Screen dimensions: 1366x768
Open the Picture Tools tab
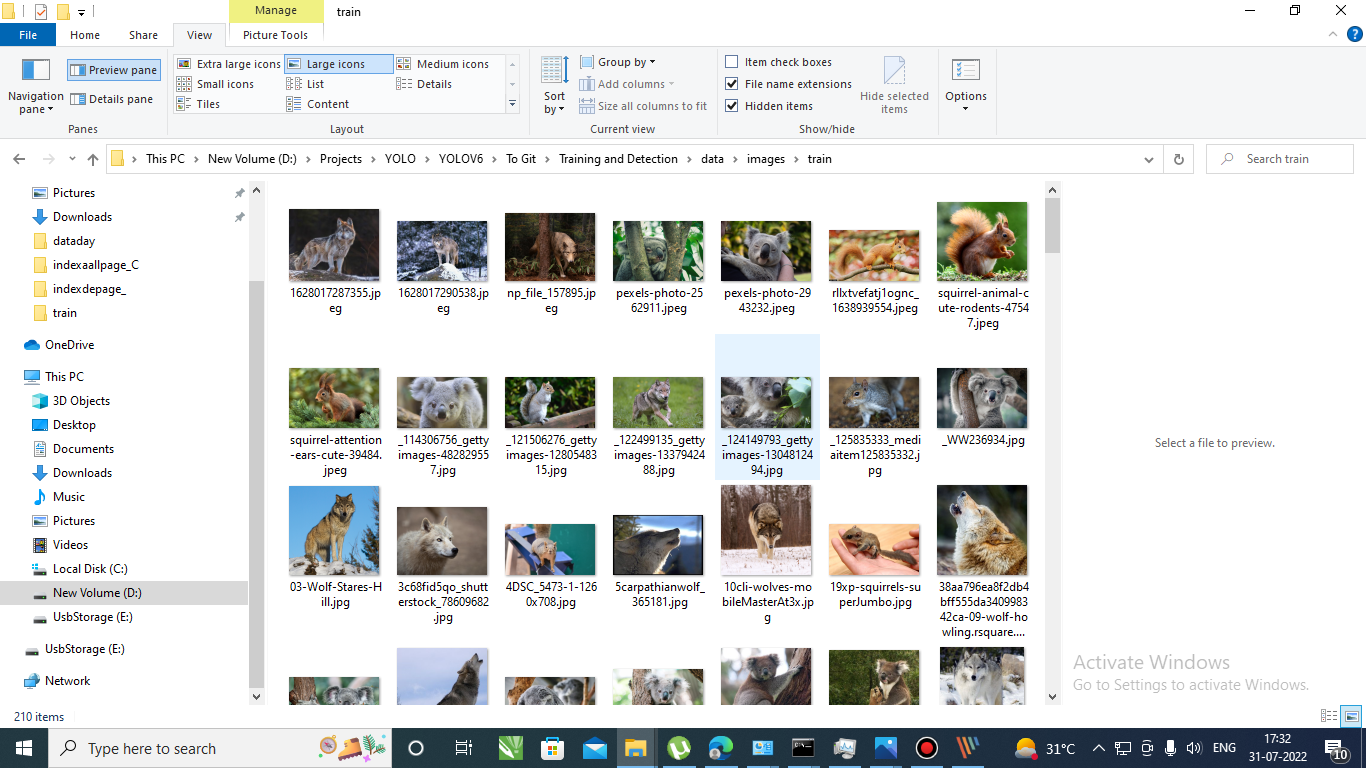coord(276,35)
